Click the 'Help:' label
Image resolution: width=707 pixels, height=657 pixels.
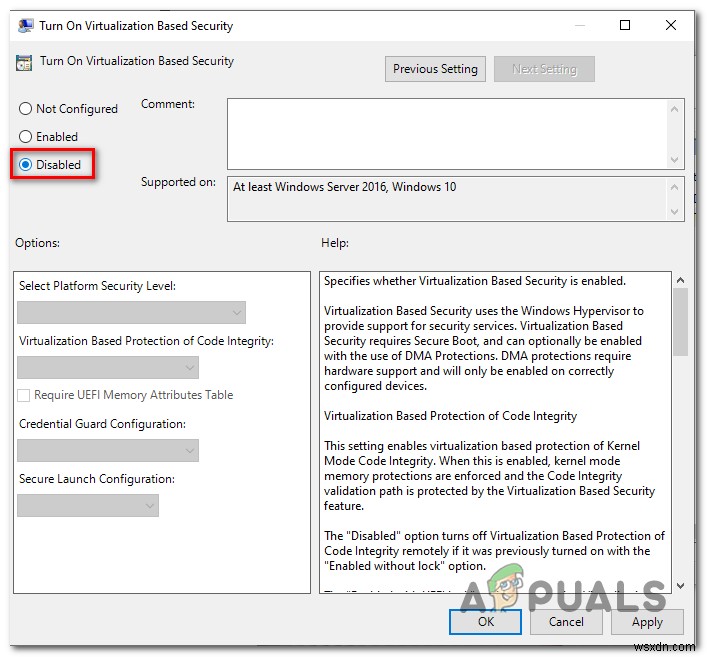pos(335,243)
